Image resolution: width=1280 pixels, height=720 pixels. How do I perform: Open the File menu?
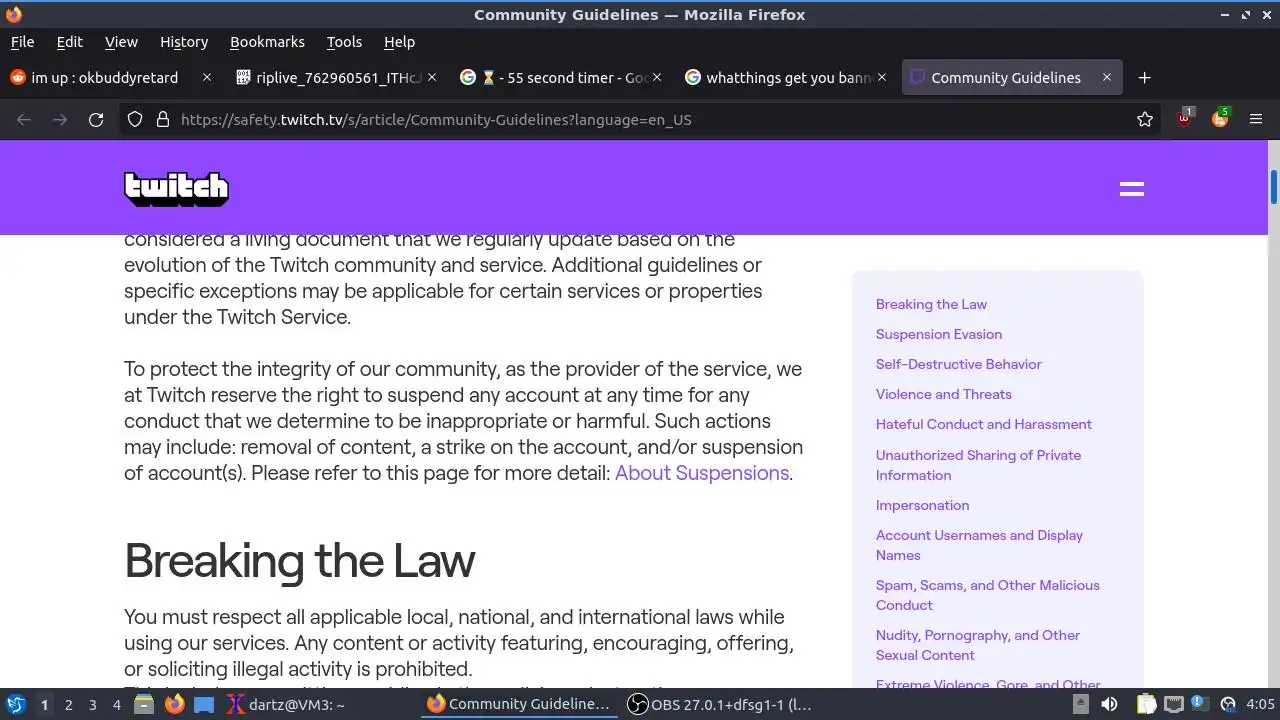pos(22,42)
